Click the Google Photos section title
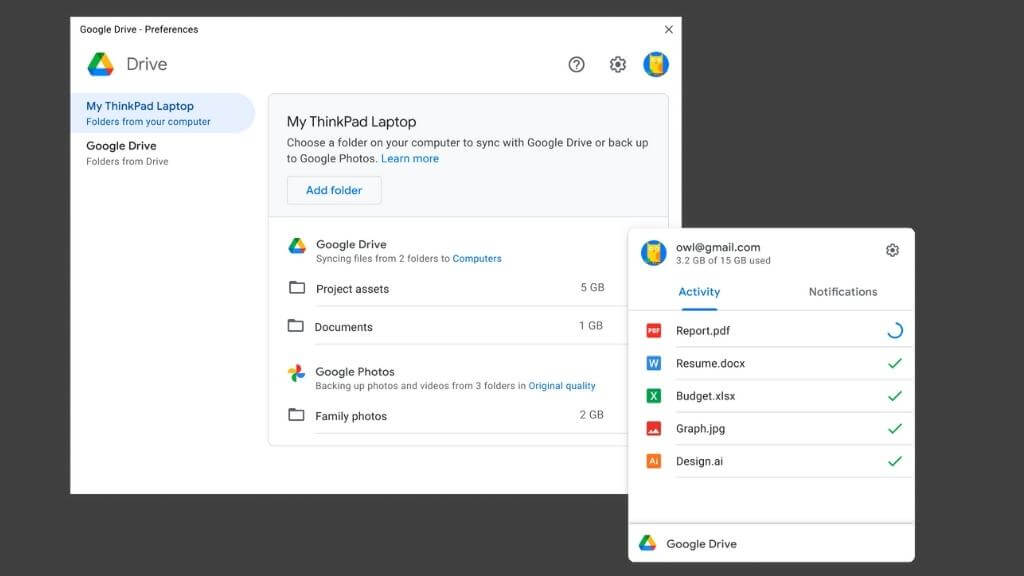 pos(355,372)
